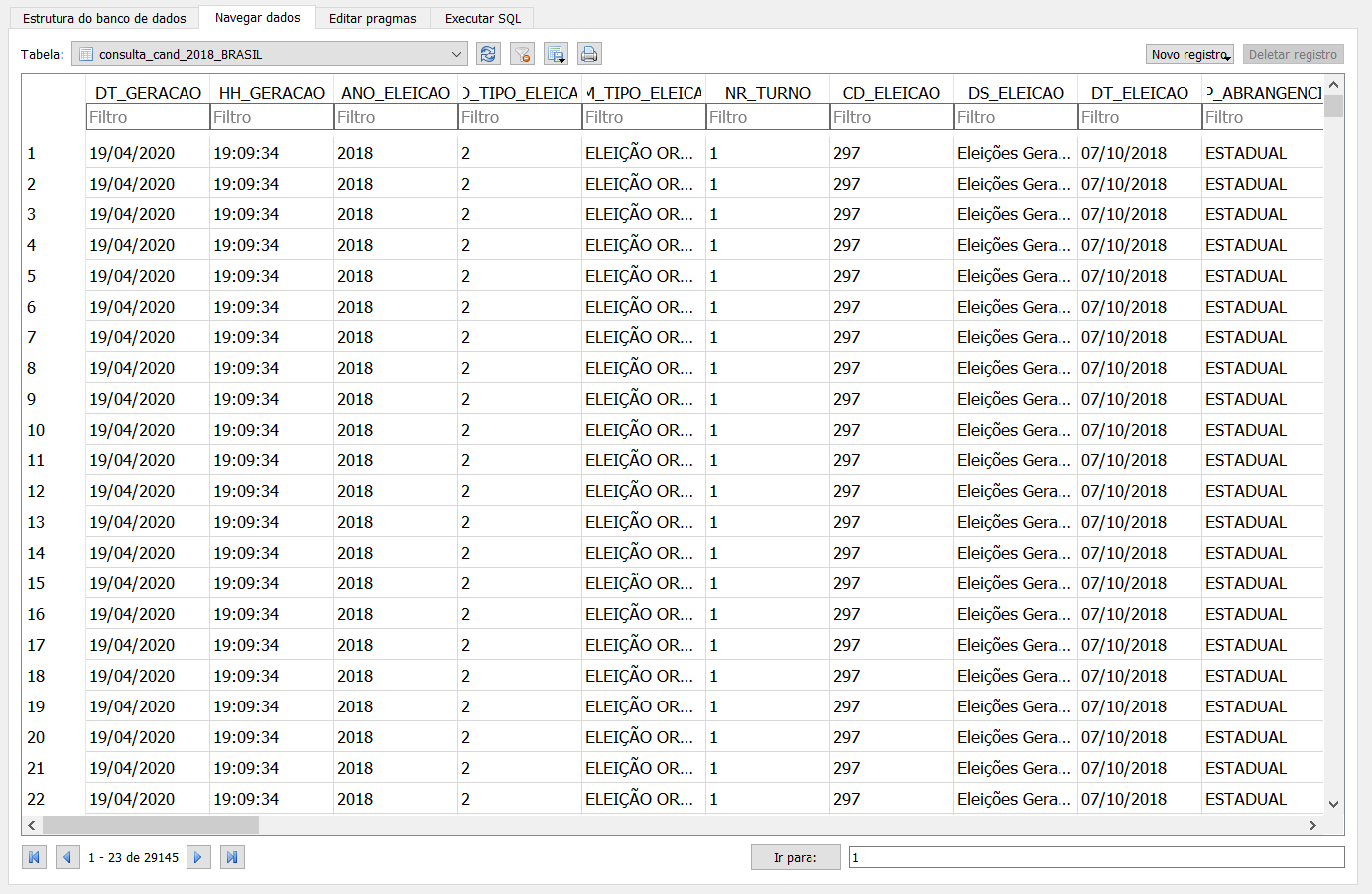This screenshot has height=894, width=1372.
Task: Clear all filters icon
Action: pyautogui.click(x=522, y=54)
